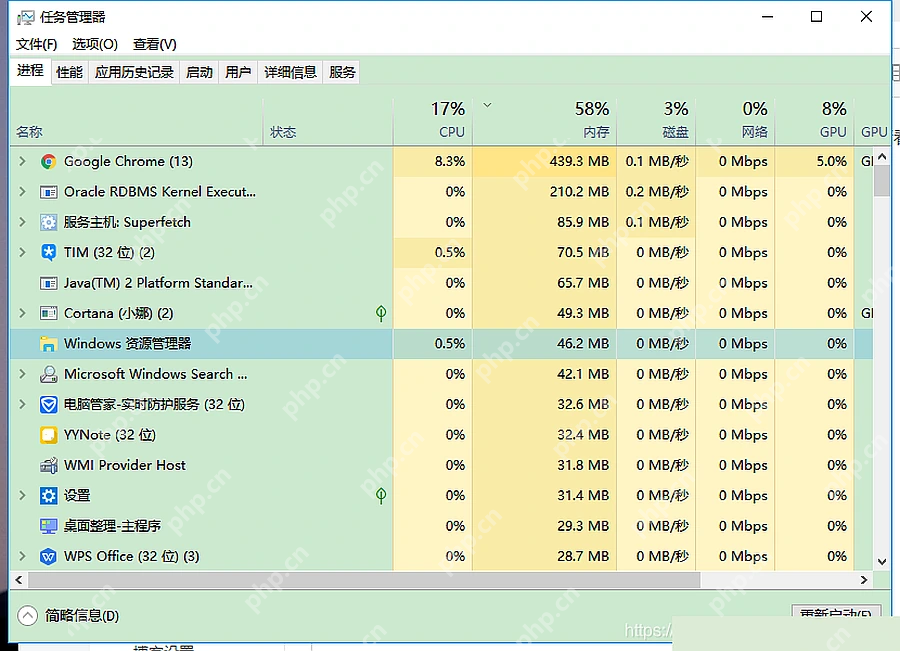
Task: Expand the TIM (32 位) (2) group
Action: point(22,253)
